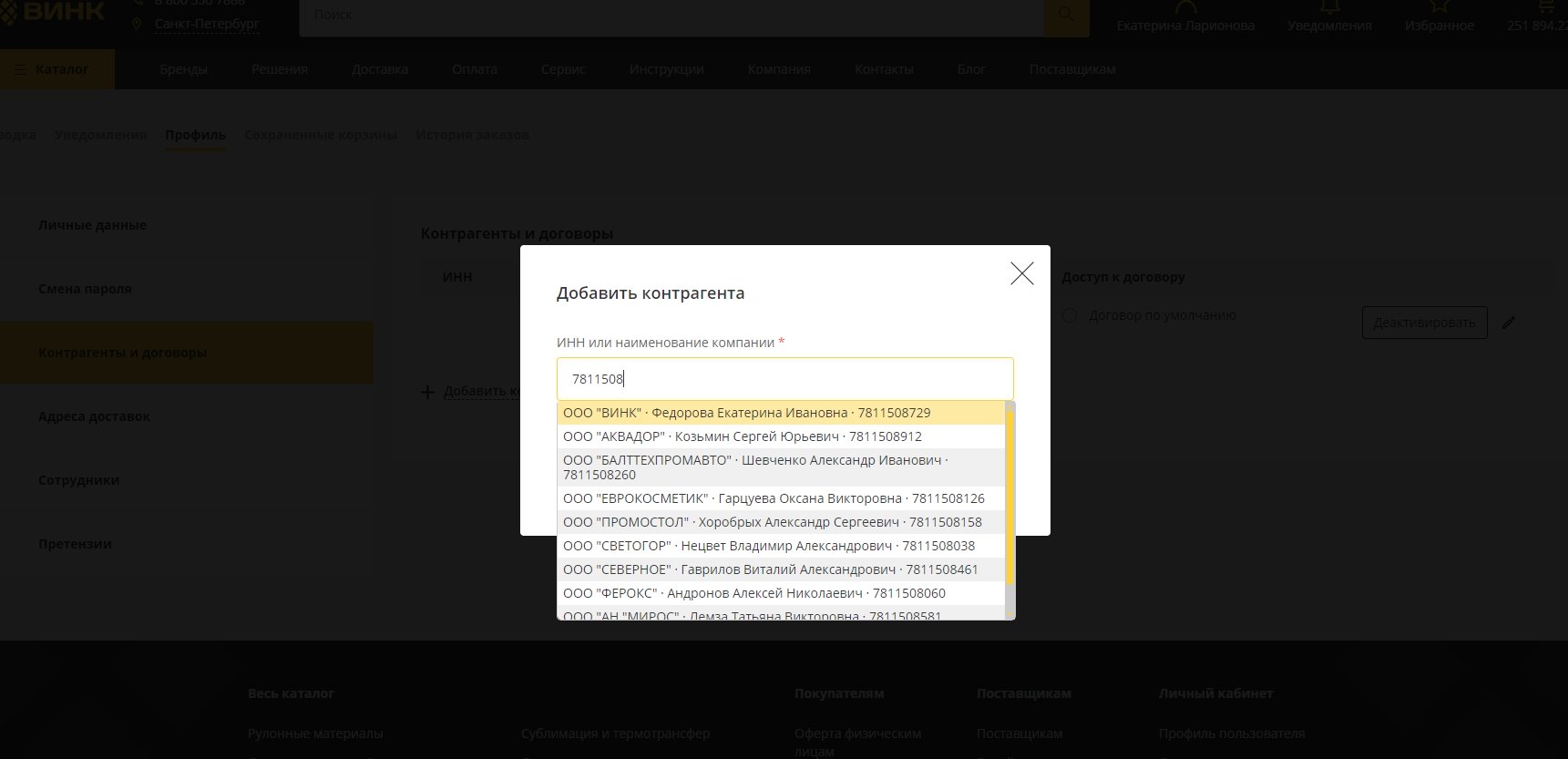Choose ООО "БАЛТТЕХПРОМАВТО" Шевченко suggestion
Image resolution: width=1568 pixels, height=759 pixels.
click(x=781, y=467)
